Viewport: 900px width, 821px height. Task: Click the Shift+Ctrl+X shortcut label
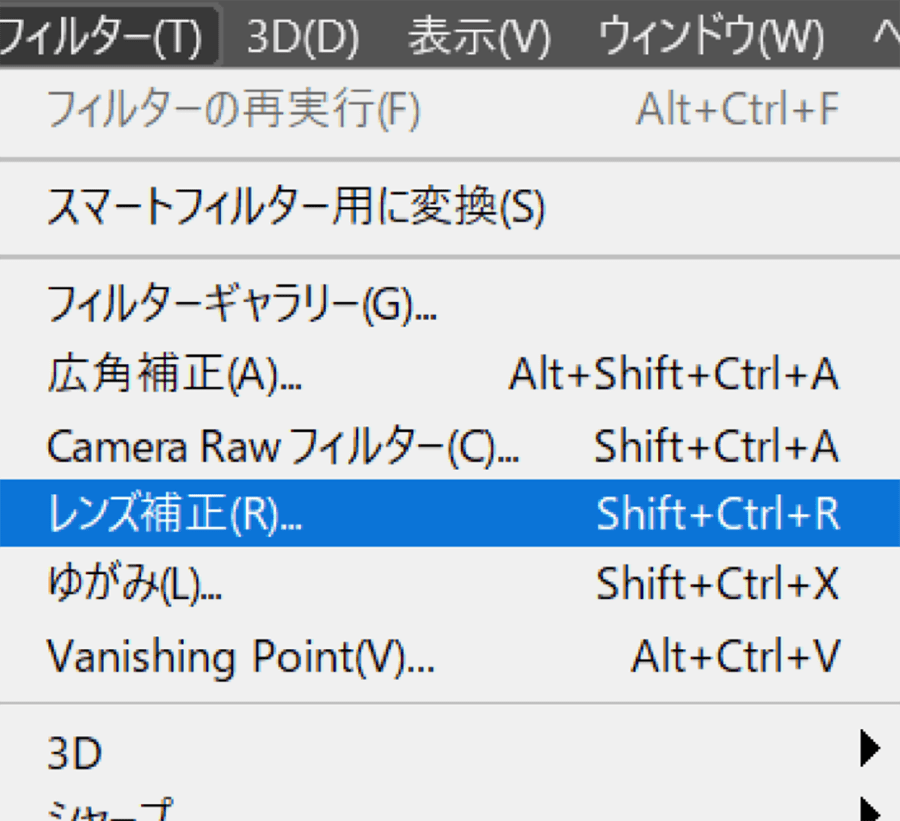(x=717, y=584)
